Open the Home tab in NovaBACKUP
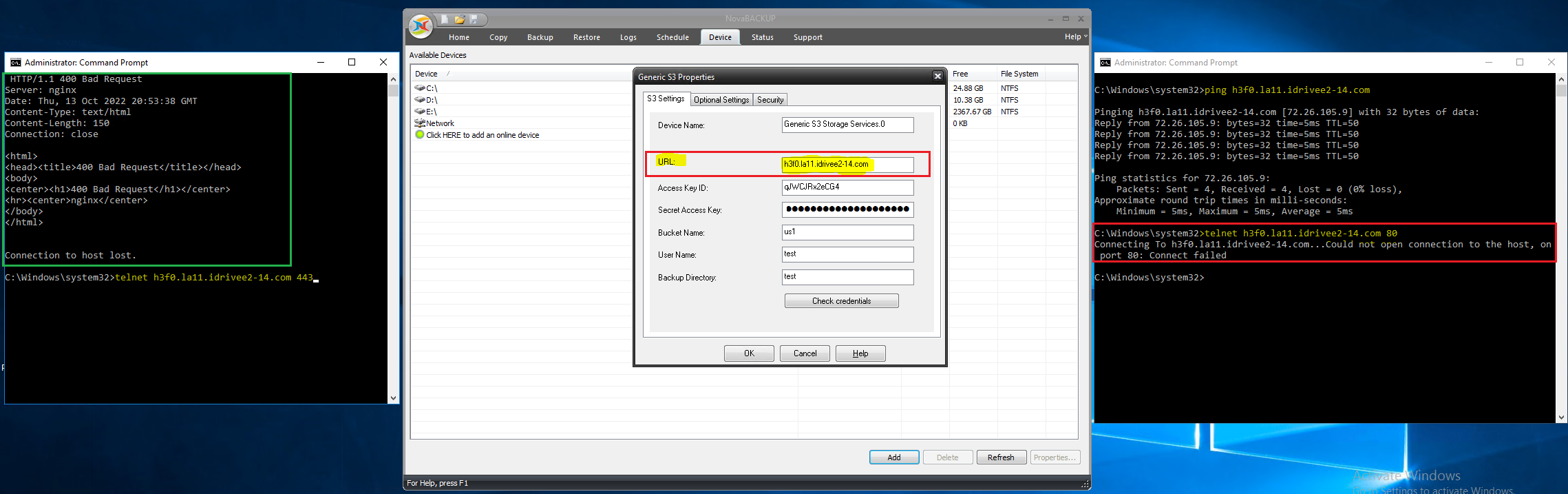The width and height of the screenshot is (1568, 494). (x=459, y=37)
